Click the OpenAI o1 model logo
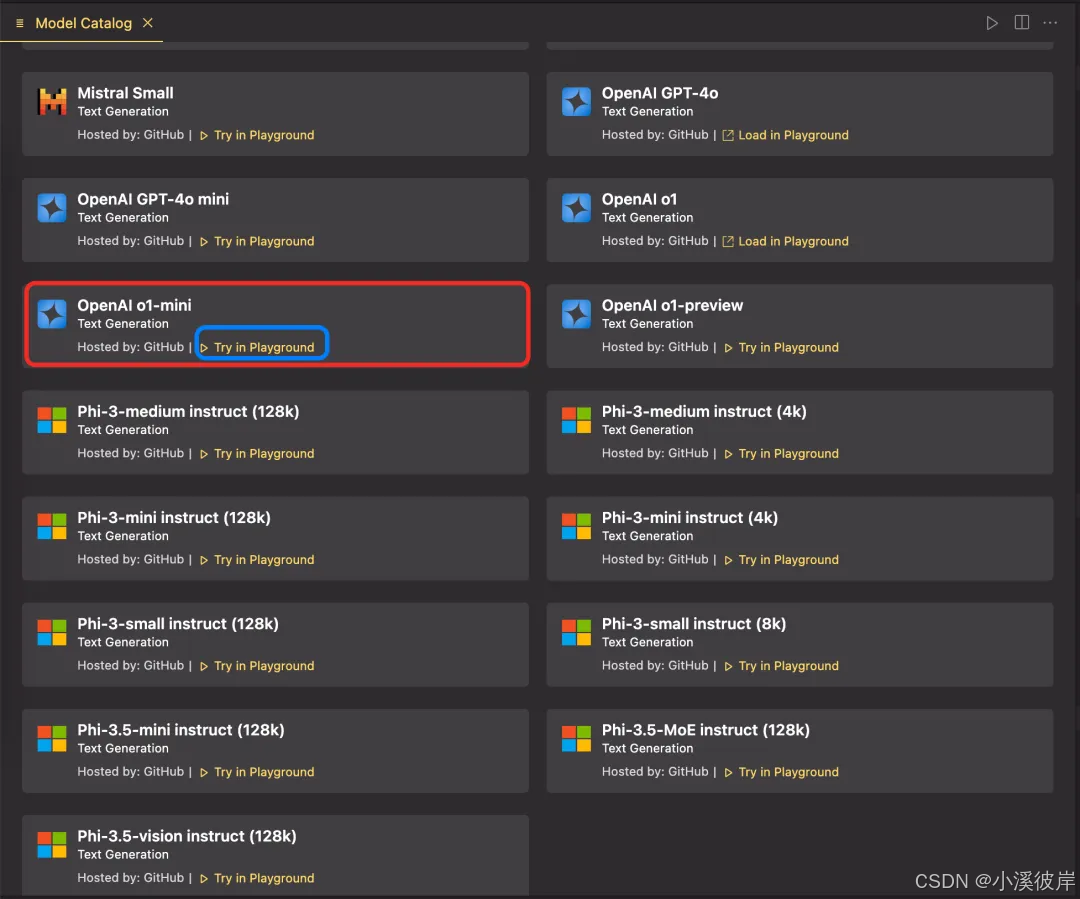1080x899 pixels. coord(577,207)
